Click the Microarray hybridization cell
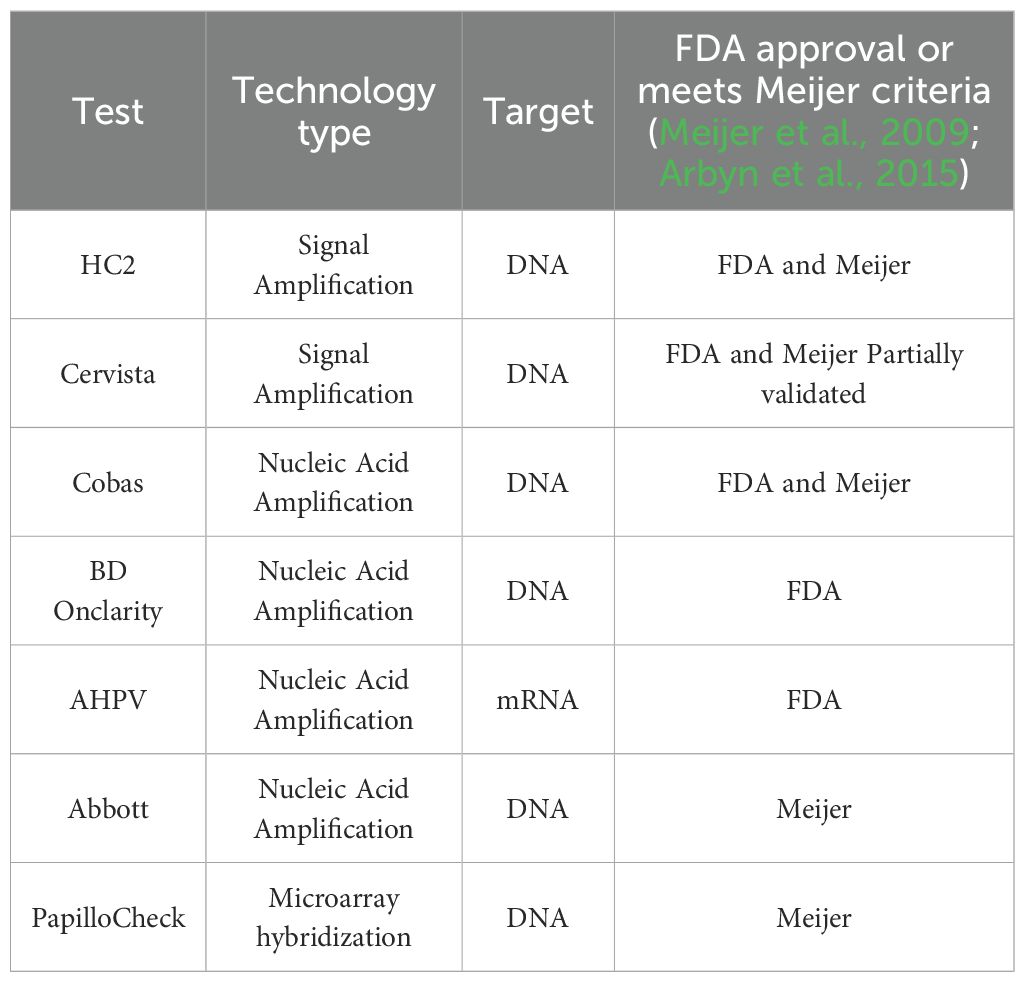Screen dimensions: 1025x982 coord(334,918)
